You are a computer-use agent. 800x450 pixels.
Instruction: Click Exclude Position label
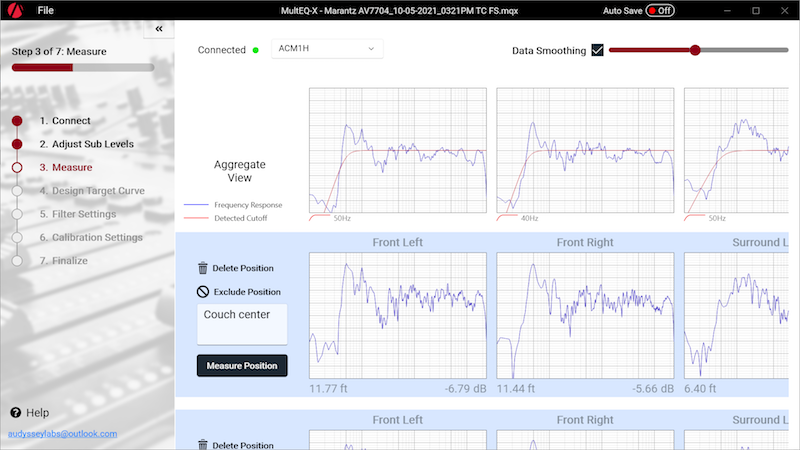(x=247, y=292)
